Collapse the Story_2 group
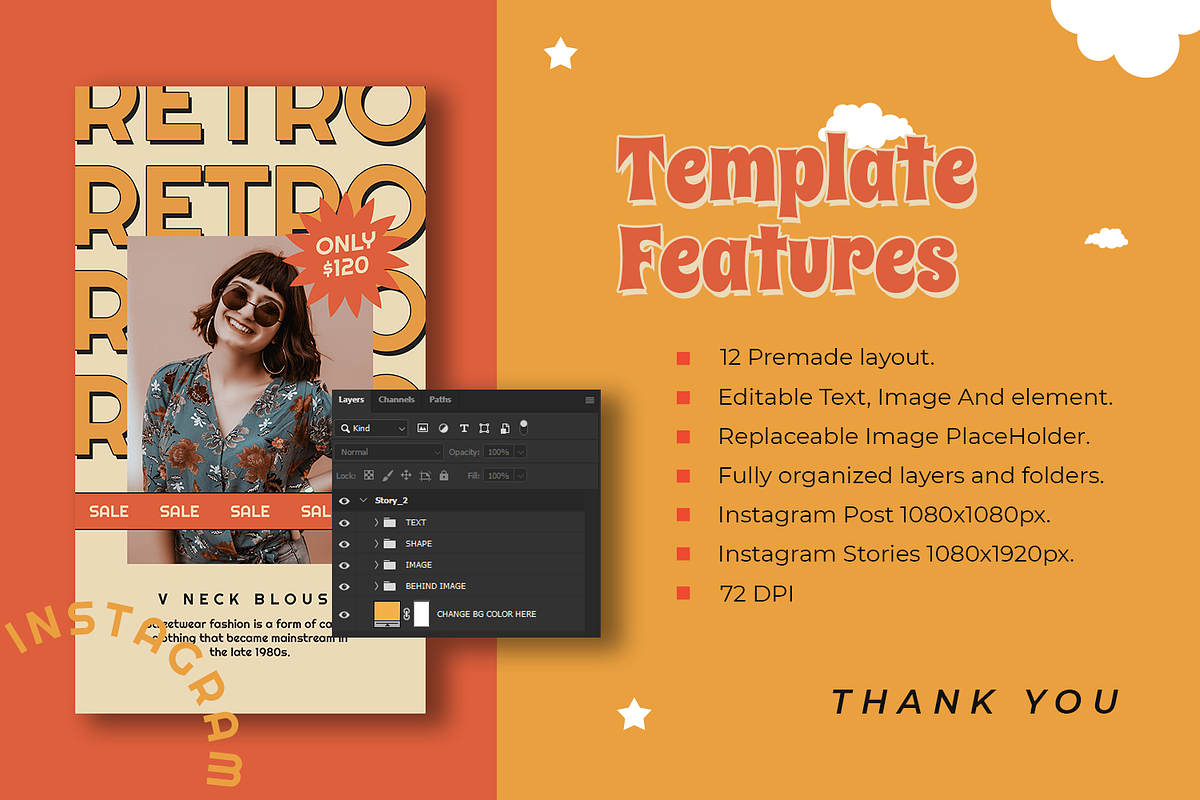The height and width of the screenshot is (800, 1200). tap(364, 500)
